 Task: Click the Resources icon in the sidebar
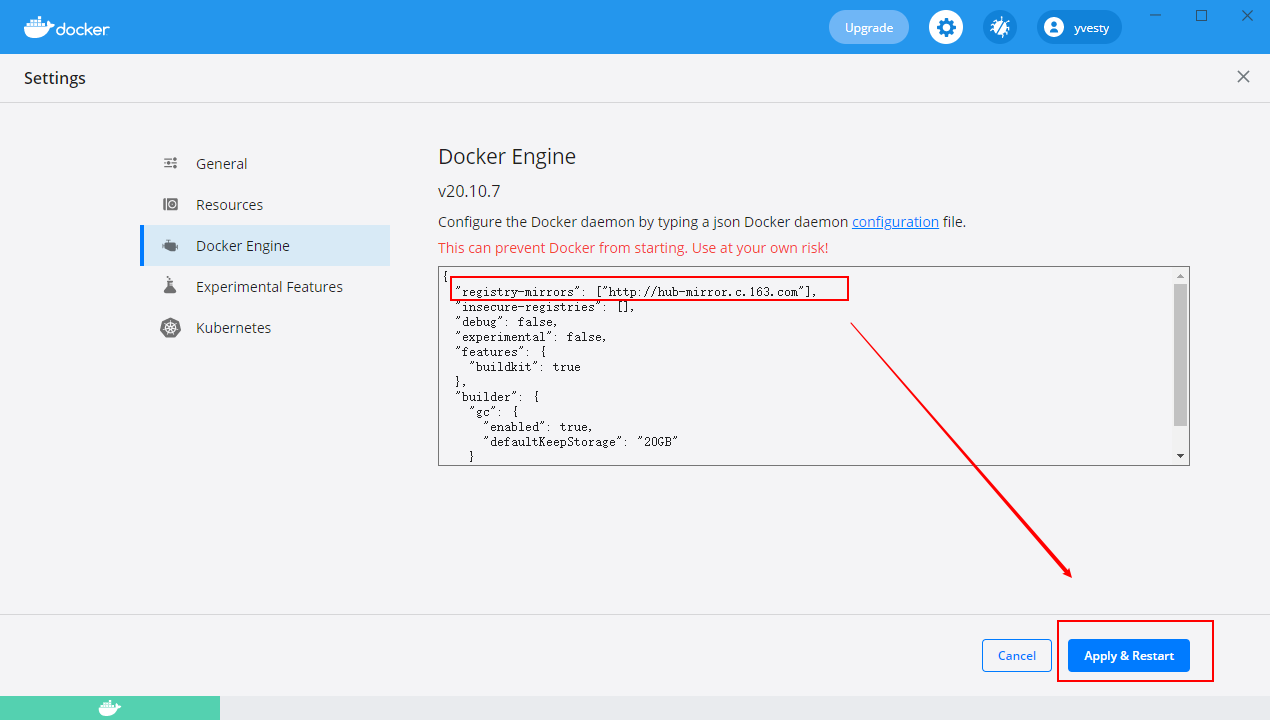(x=170, y=204)
